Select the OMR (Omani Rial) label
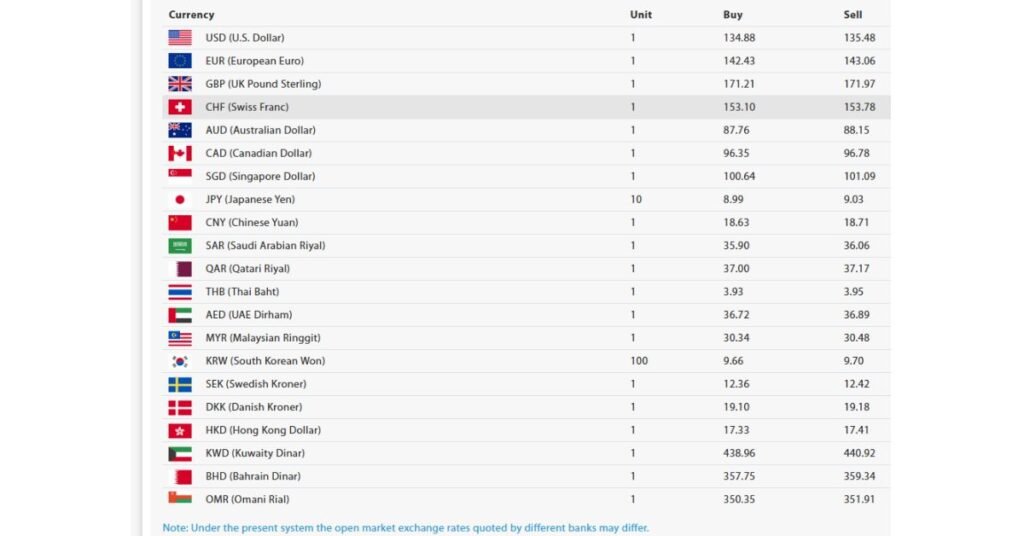Screen dimensions: 1024x536 (248, 499)
